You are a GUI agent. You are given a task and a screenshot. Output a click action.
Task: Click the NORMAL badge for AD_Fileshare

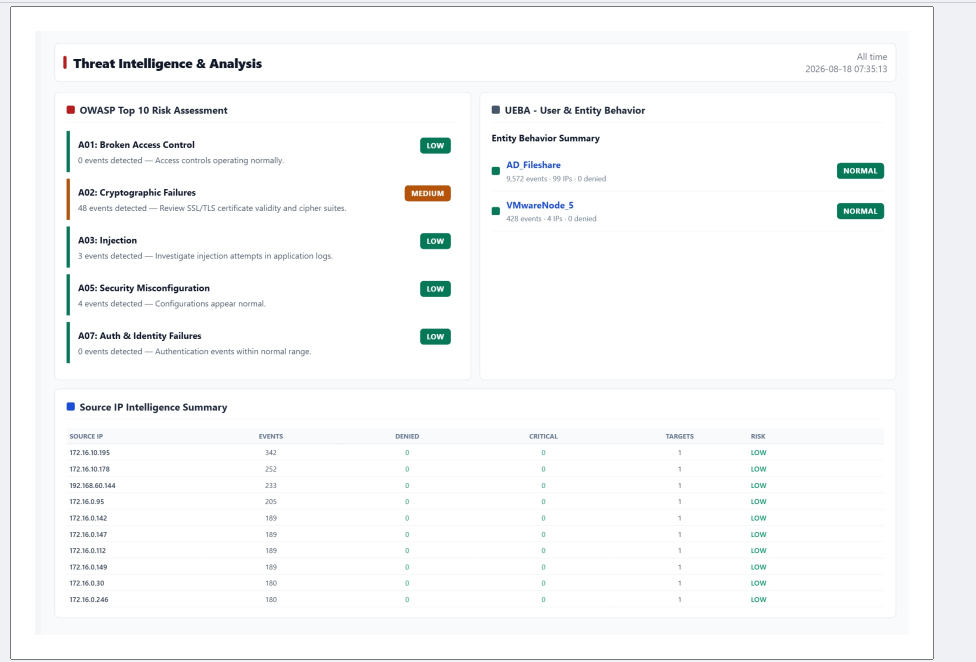pyautogui.click(x=860, y=171)
